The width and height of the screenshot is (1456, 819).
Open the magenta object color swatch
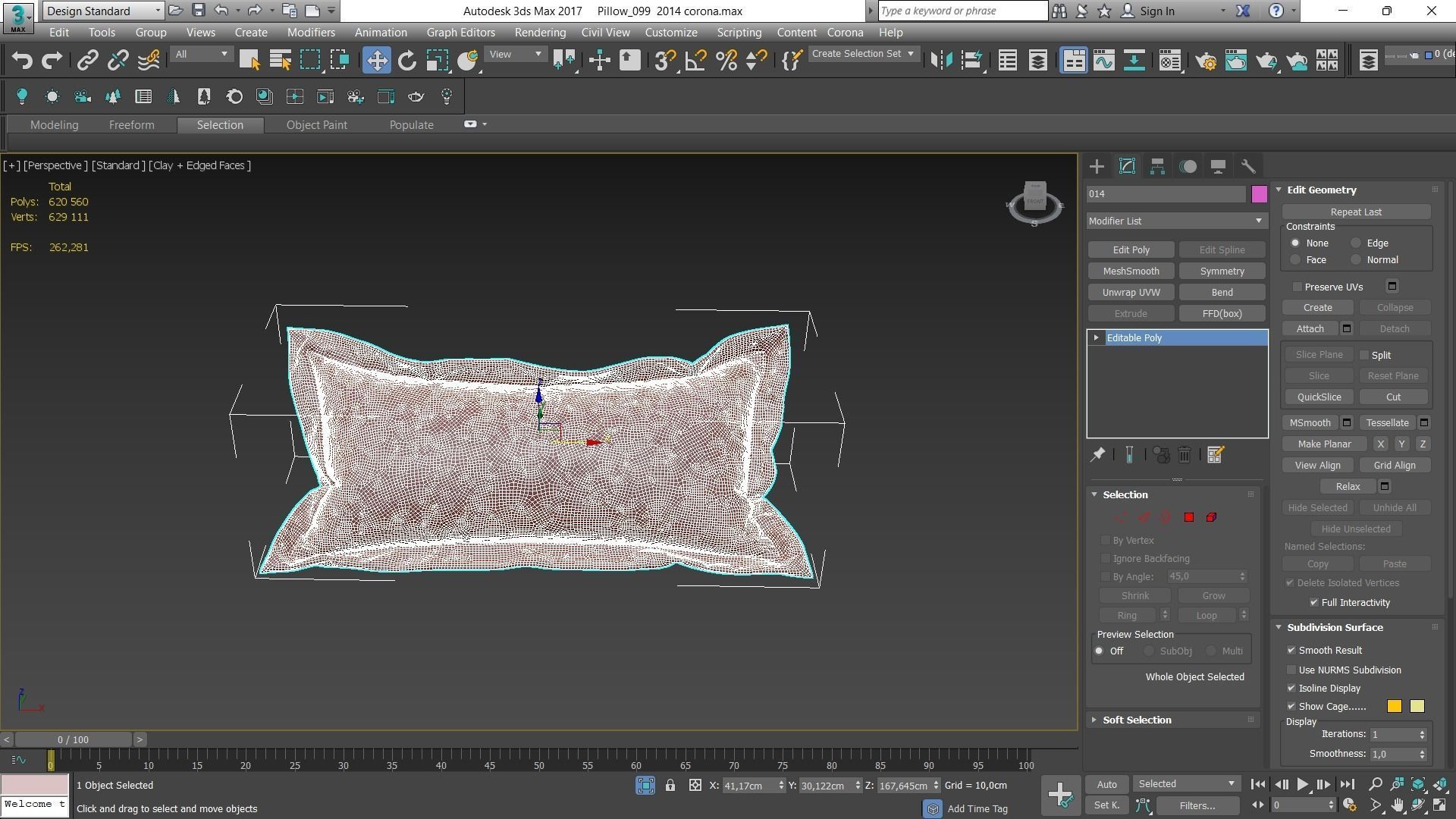pyautogui.click(x=1259, y=194)
